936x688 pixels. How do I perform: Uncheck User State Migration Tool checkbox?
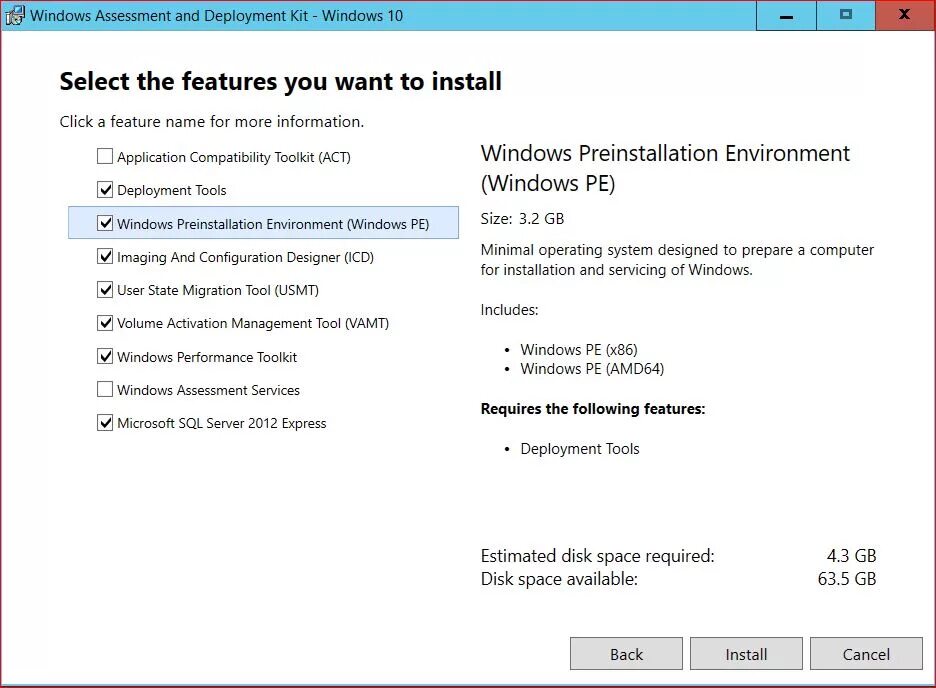tap(104, 289)
